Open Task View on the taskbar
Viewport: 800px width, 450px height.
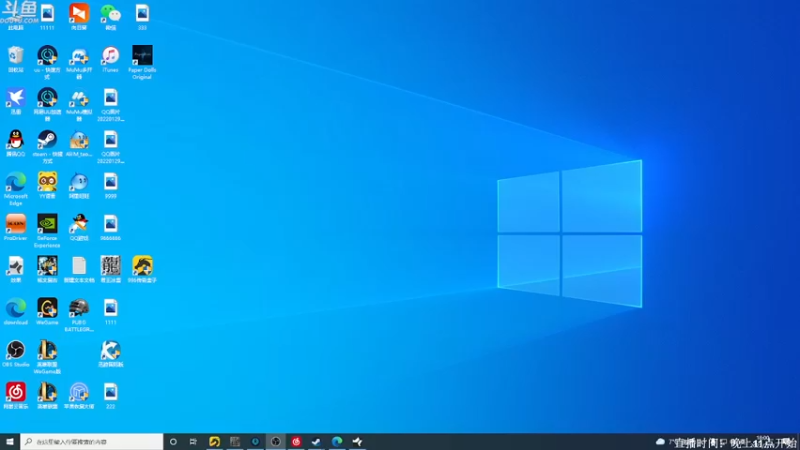point(193,442)
